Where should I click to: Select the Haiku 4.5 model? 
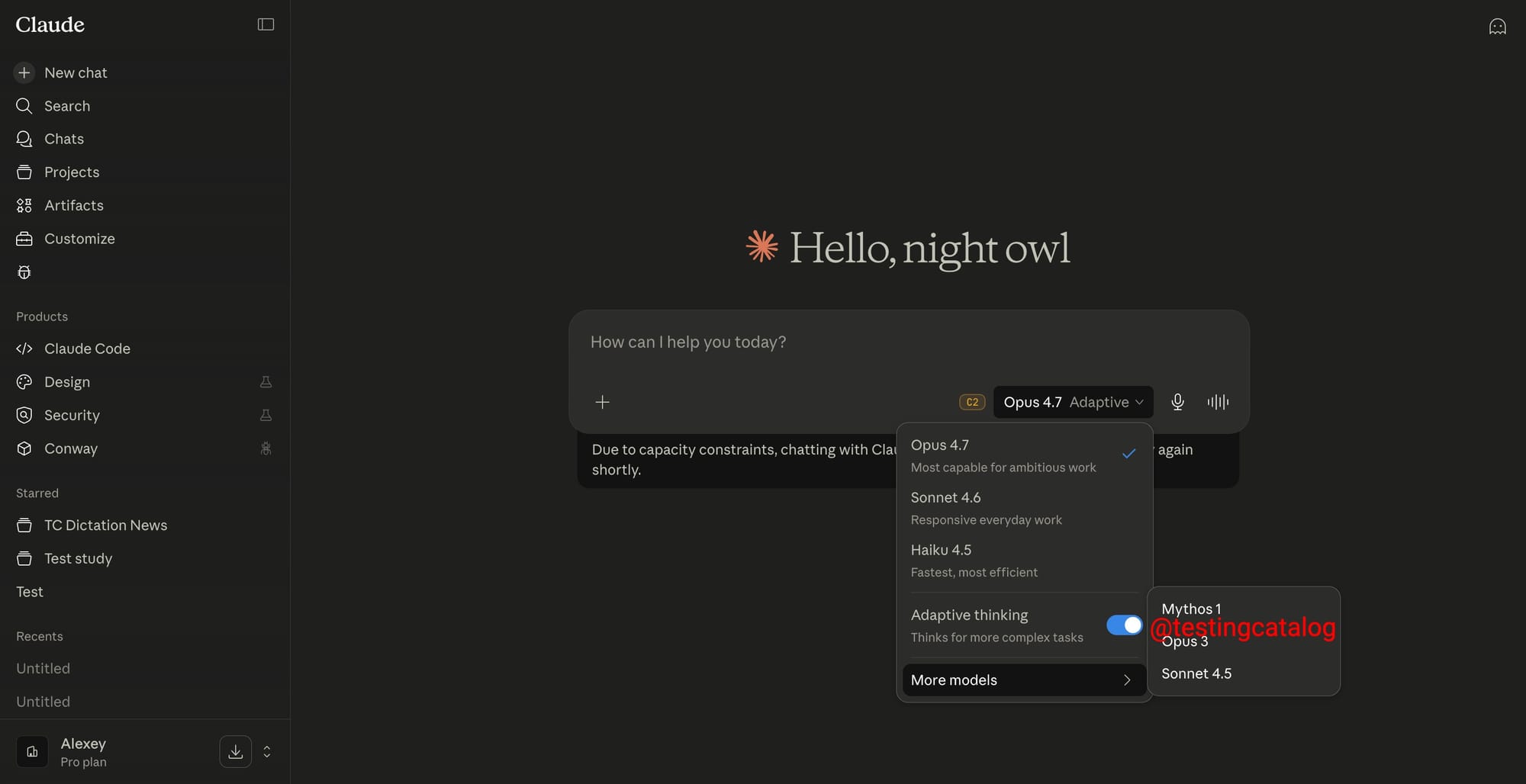tap(1024, 561)
